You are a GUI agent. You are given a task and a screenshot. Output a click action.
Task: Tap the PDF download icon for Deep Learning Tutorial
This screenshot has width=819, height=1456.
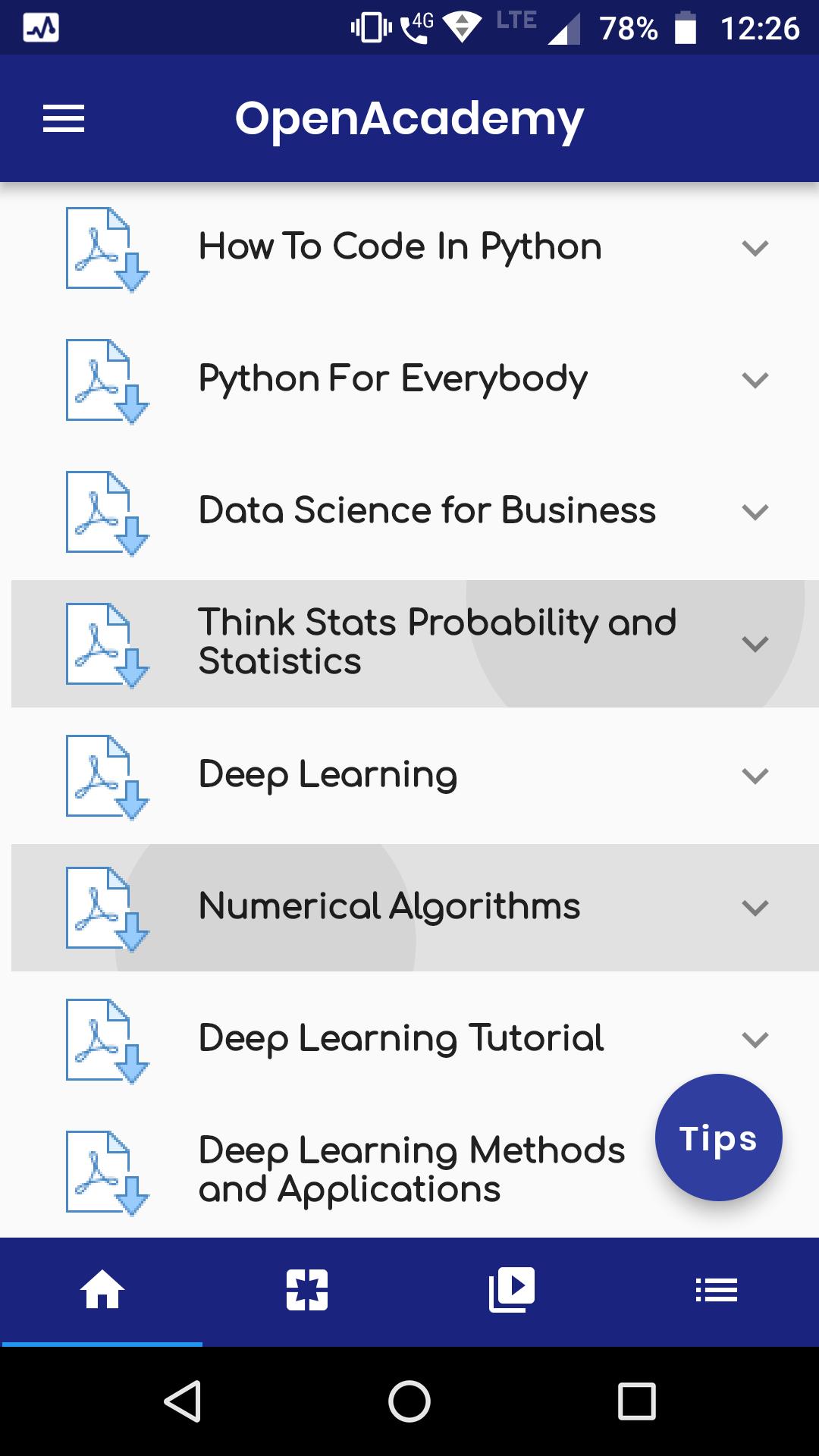pyautogui.click(x=108, y=1041)
